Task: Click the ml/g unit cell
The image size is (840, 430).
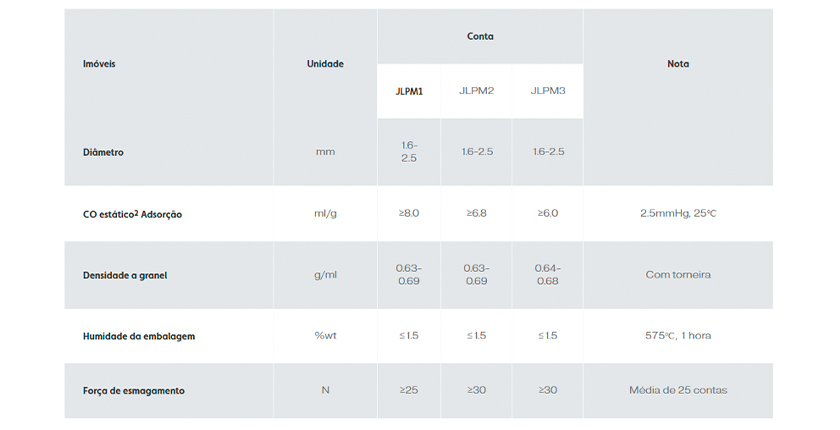Action: (x=325, y=213)
